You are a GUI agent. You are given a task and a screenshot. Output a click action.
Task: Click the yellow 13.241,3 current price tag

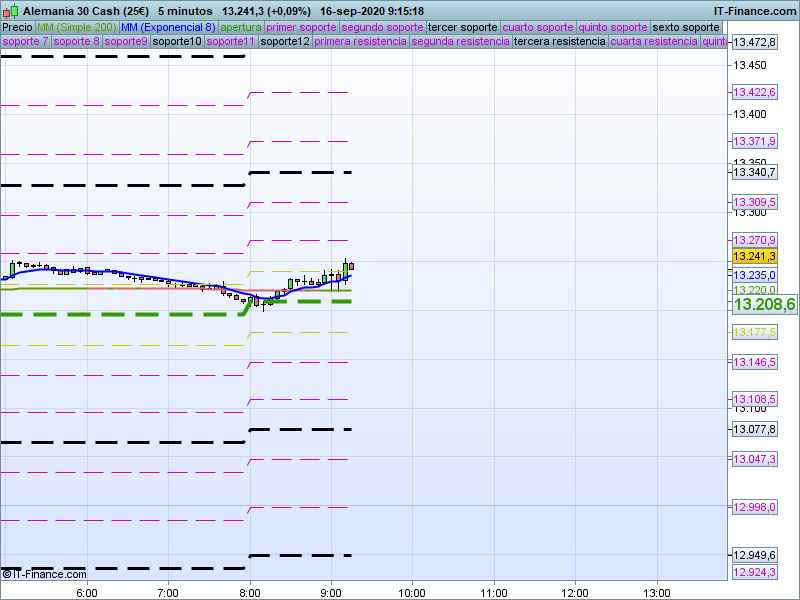coord(754,256)
